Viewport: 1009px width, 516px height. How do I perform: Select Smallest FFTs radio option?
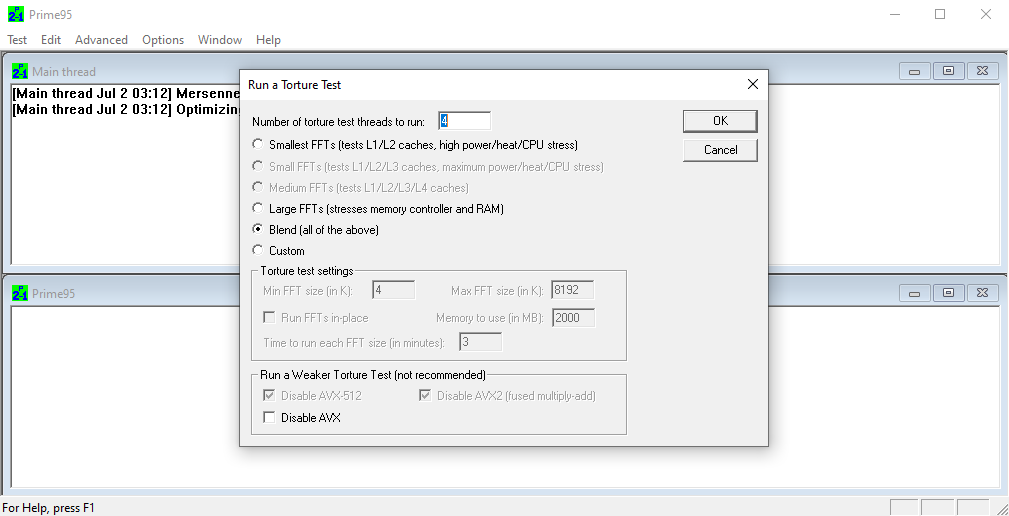415,143
